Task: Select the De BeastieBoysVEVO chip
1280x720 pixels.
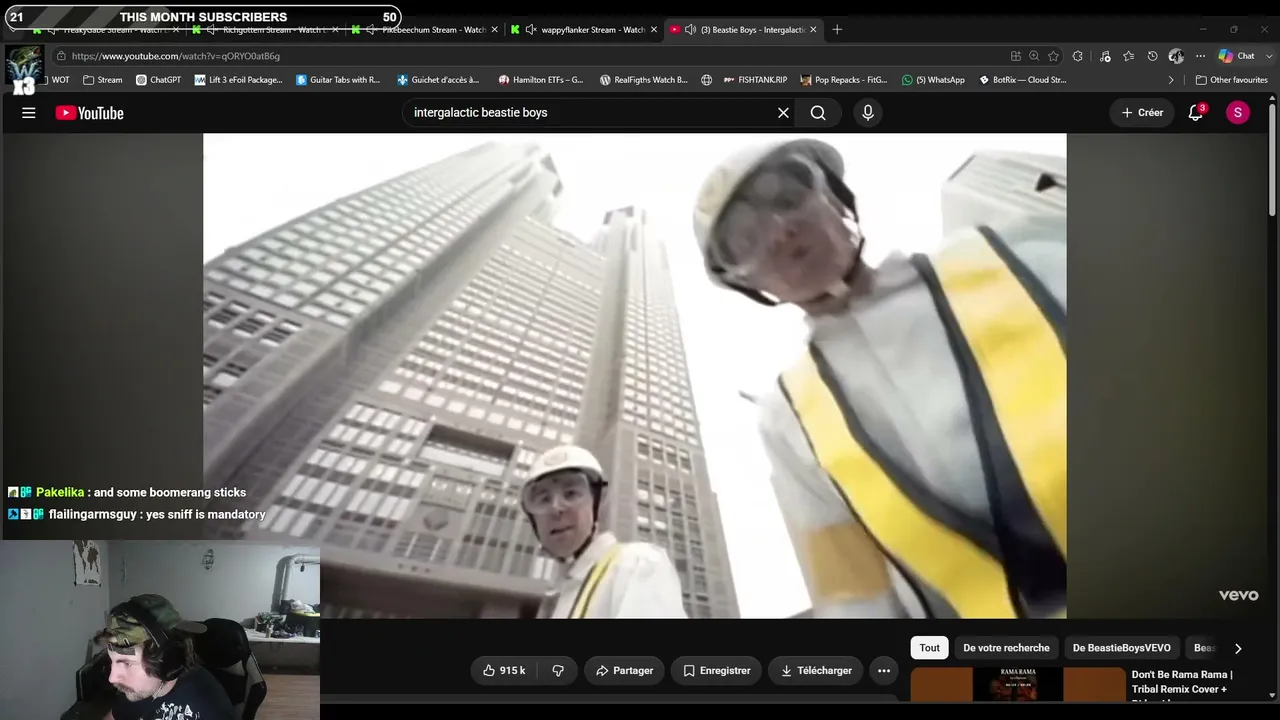Action: click(x=1122, y=648)
